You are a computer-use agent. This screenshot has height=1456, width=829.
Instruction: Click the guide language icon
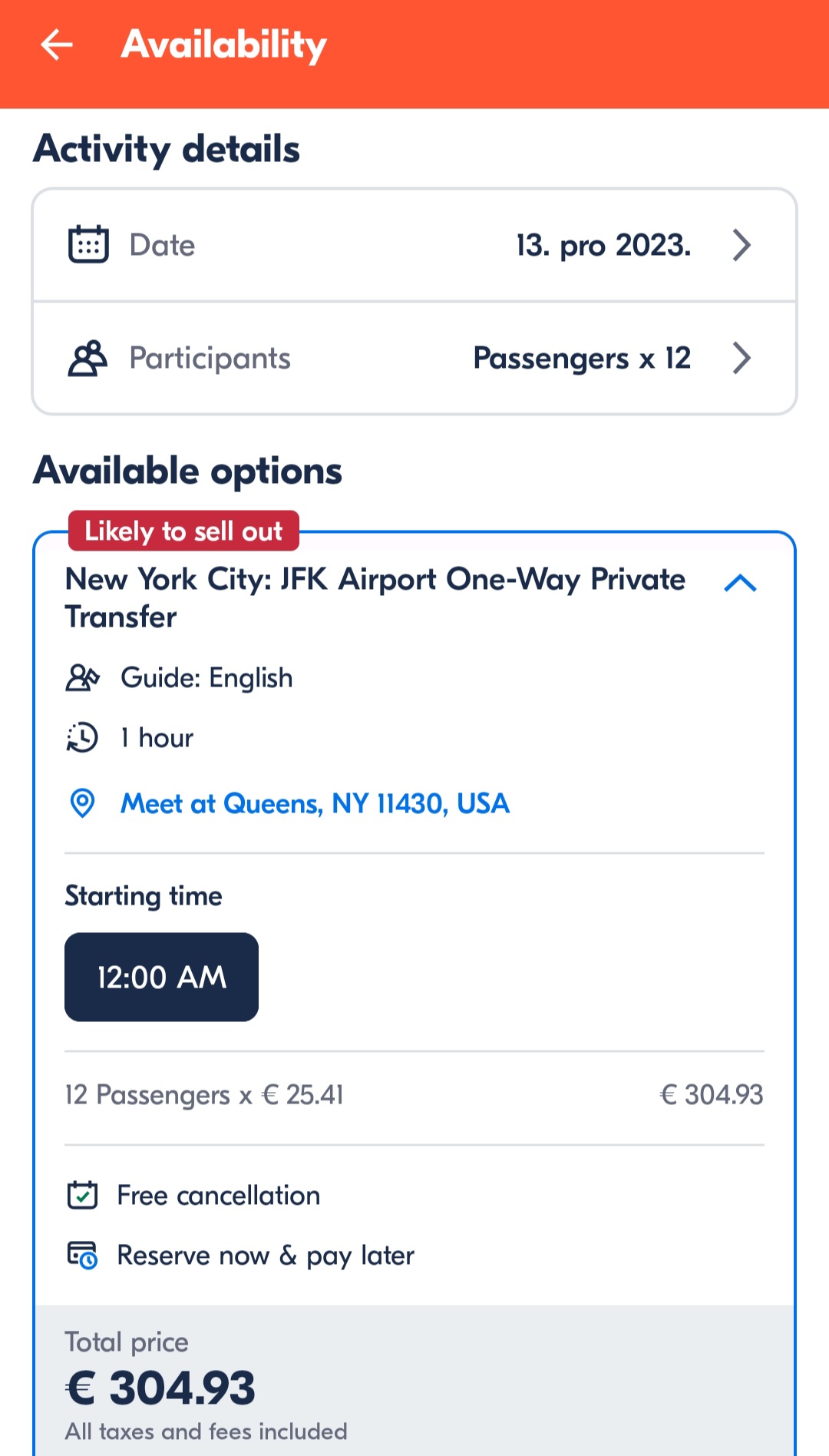click(83, 678)
